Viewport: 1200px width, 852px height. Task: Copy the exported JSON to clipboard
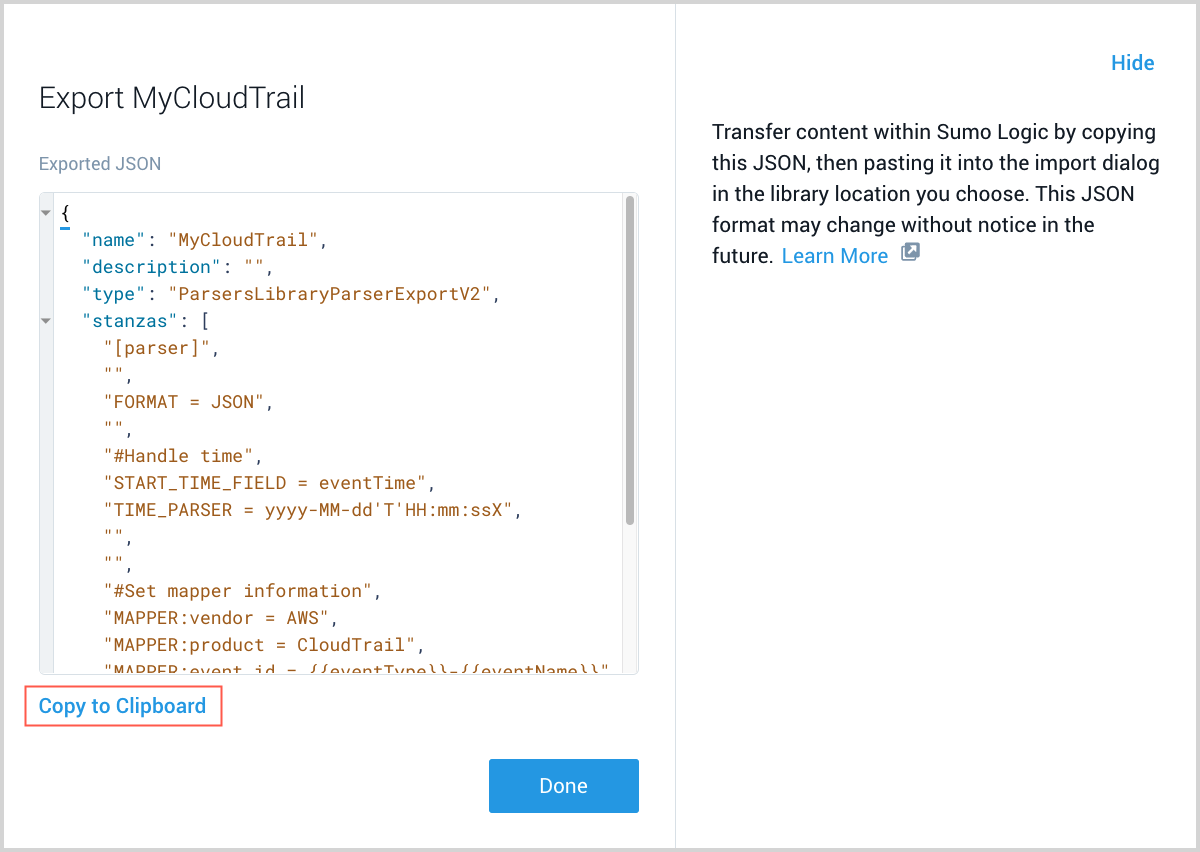tap(122, 706)
